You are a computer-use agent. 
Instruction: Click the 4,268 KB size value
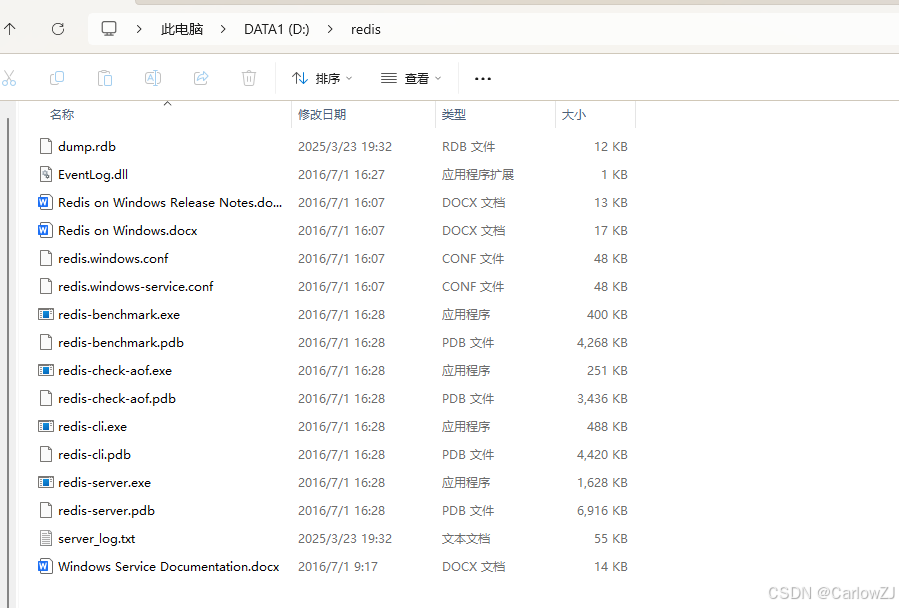[602, 342]
